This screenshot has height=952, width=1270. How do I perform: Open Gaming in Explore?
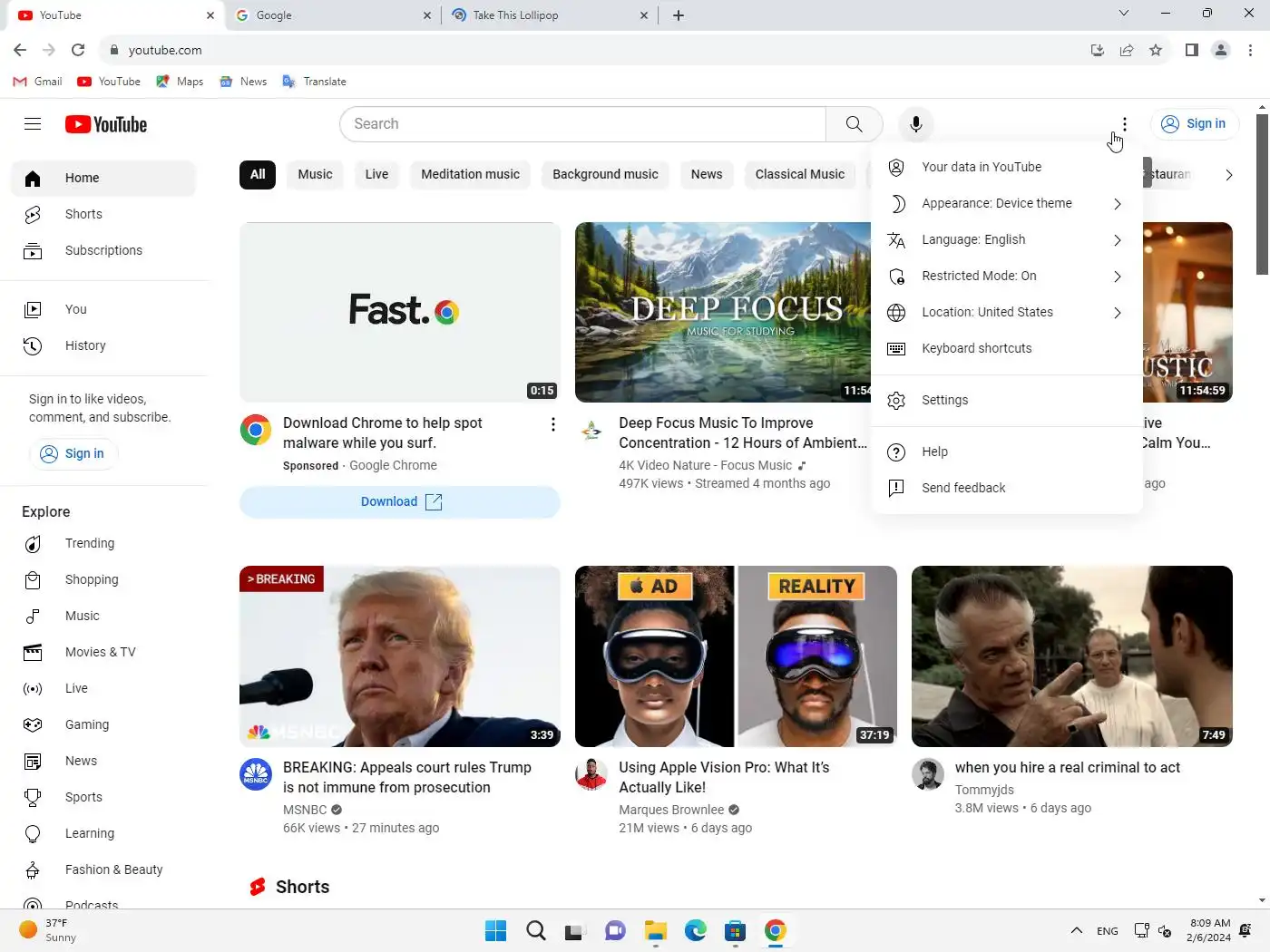(103, 724)
